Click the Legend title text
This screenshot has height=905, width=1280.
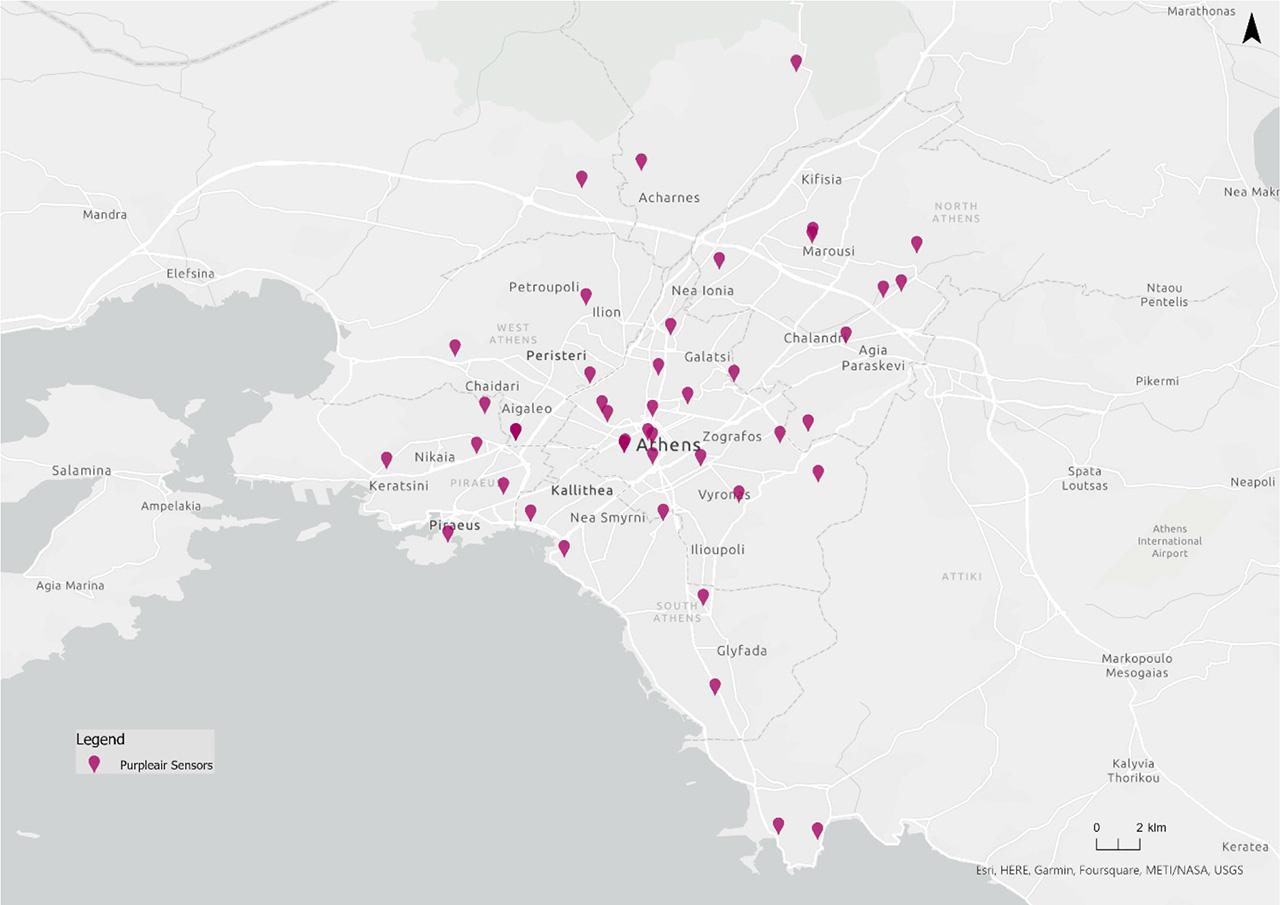[100, 740]
